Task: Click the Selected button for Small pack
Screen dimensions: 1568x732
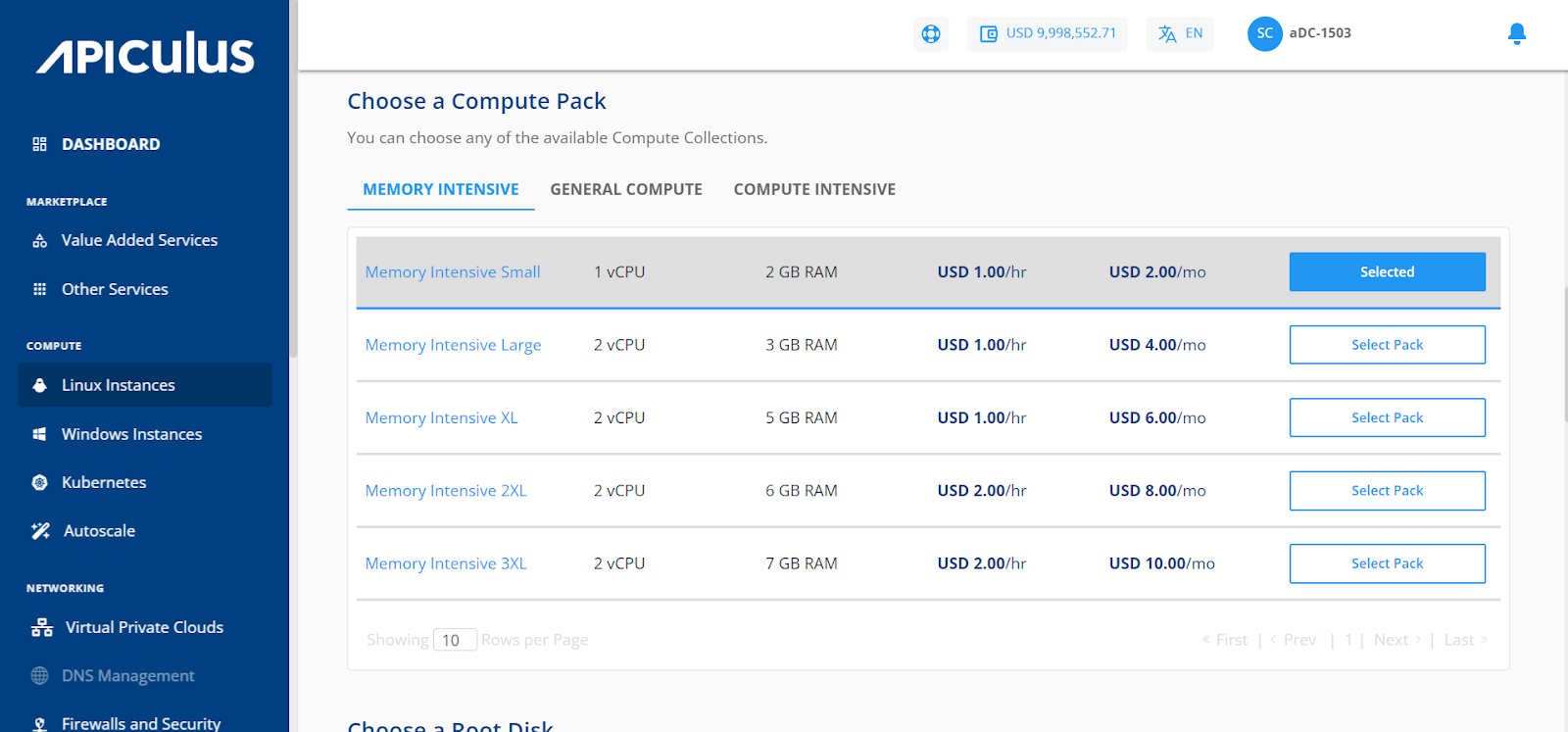Action: pyautogui.click(x=1387, y=272)
